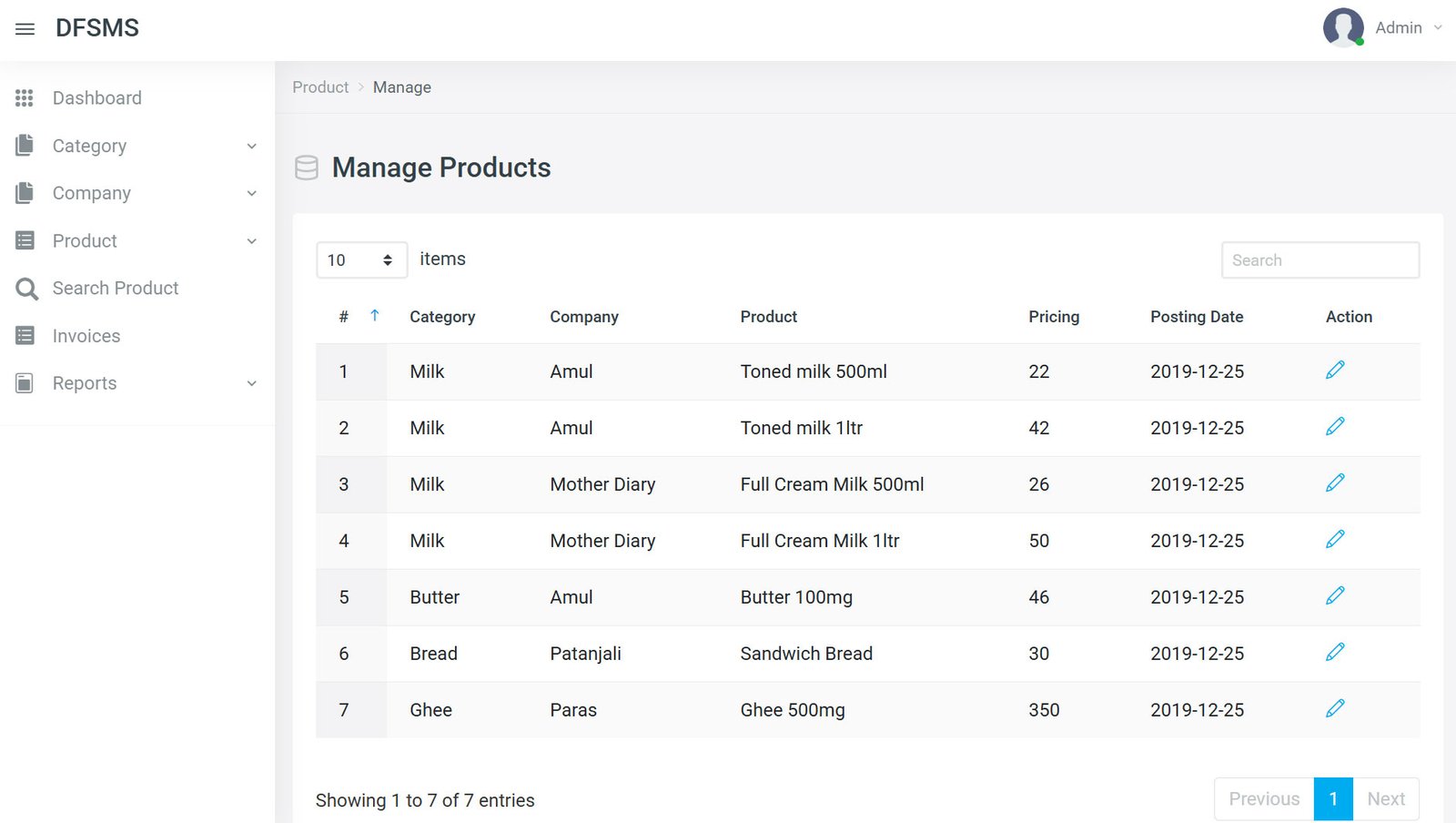Click the price 350 cell

pos(1044,710)
